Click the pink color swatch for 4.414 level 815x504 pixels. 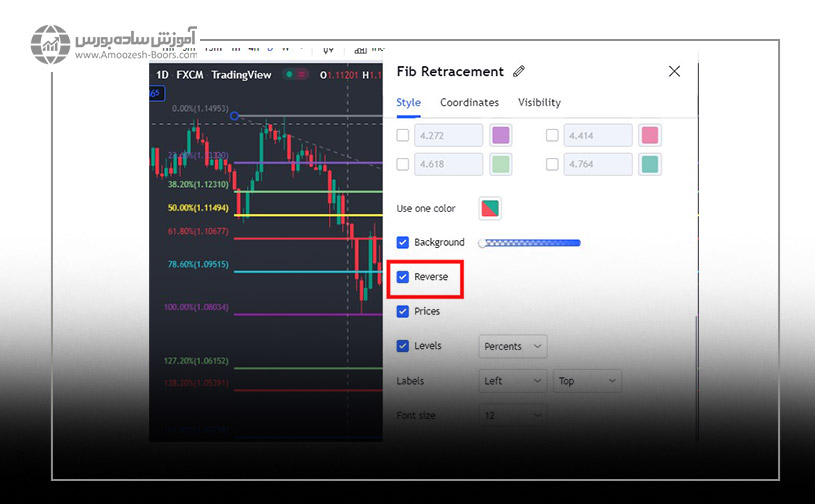point(649,135)
